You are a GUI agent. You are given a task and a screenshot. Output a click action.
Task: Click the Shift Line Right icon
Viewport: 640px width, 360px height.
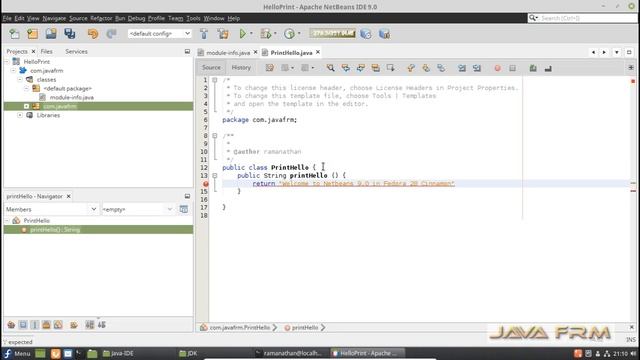[477, 68]
